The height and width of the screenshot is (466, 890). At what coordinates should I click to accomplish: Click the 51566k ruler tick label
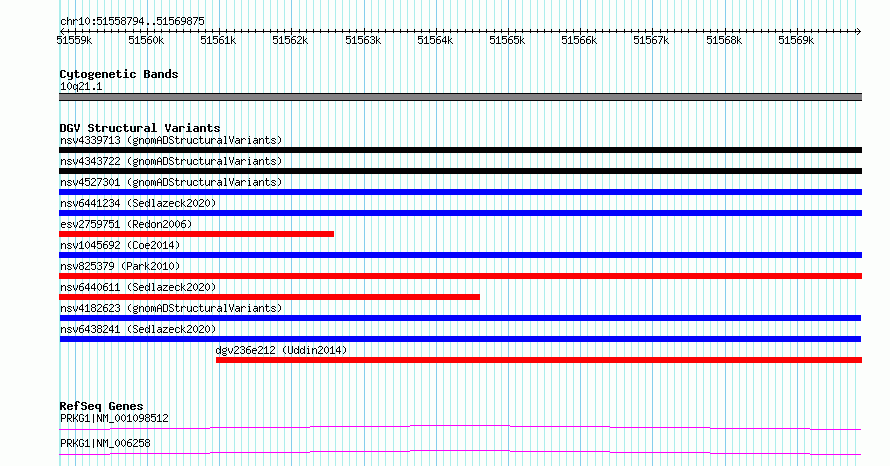[x=579, y=40]
